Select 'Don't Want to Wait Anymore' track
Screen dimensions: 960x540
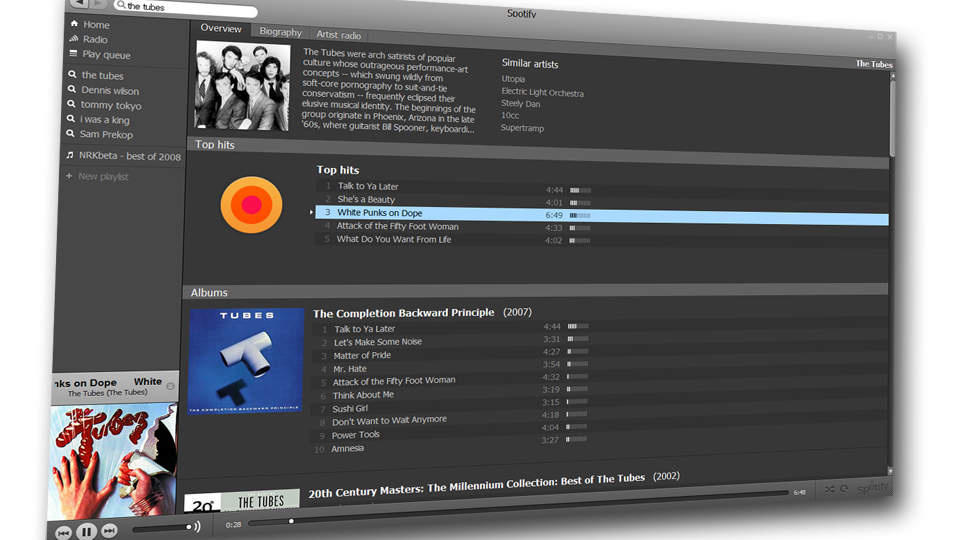[389, 421]
